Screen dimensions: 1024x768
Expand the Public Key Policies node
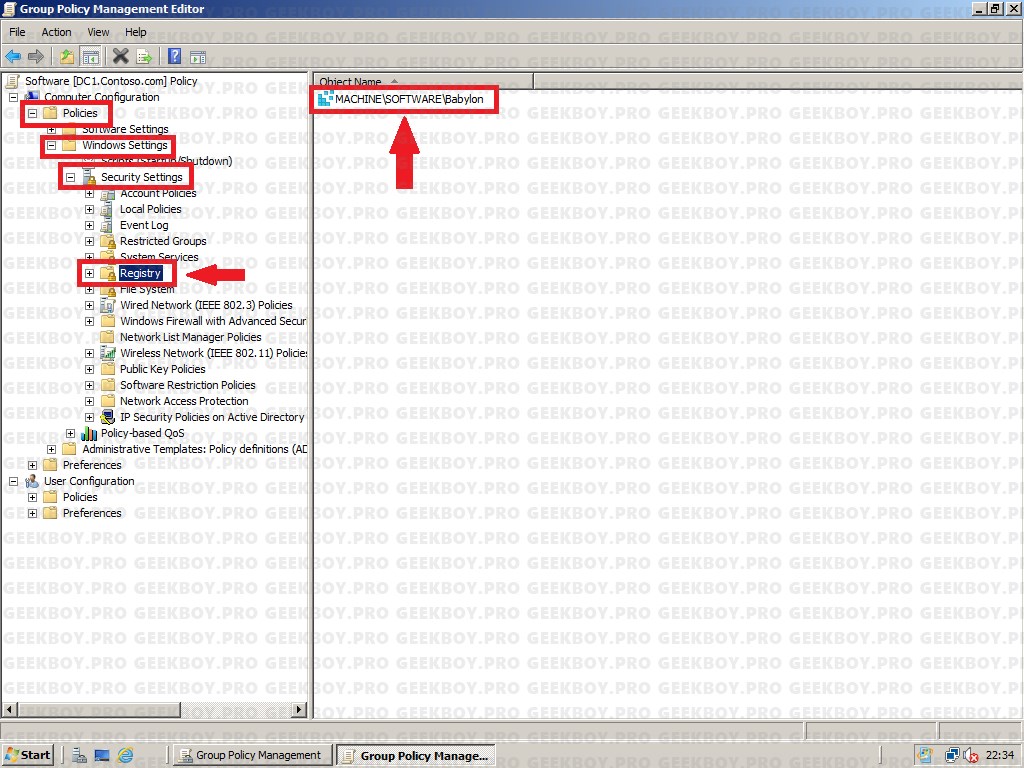click(x=89, y=370)
